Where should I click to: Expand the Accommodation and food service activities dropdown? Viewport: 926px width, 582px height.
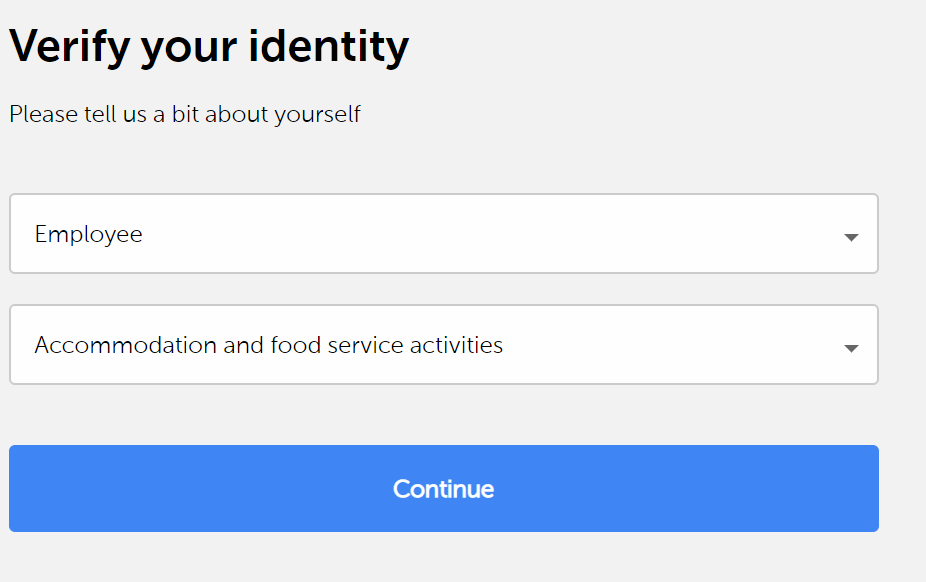[x=443, y=345]
